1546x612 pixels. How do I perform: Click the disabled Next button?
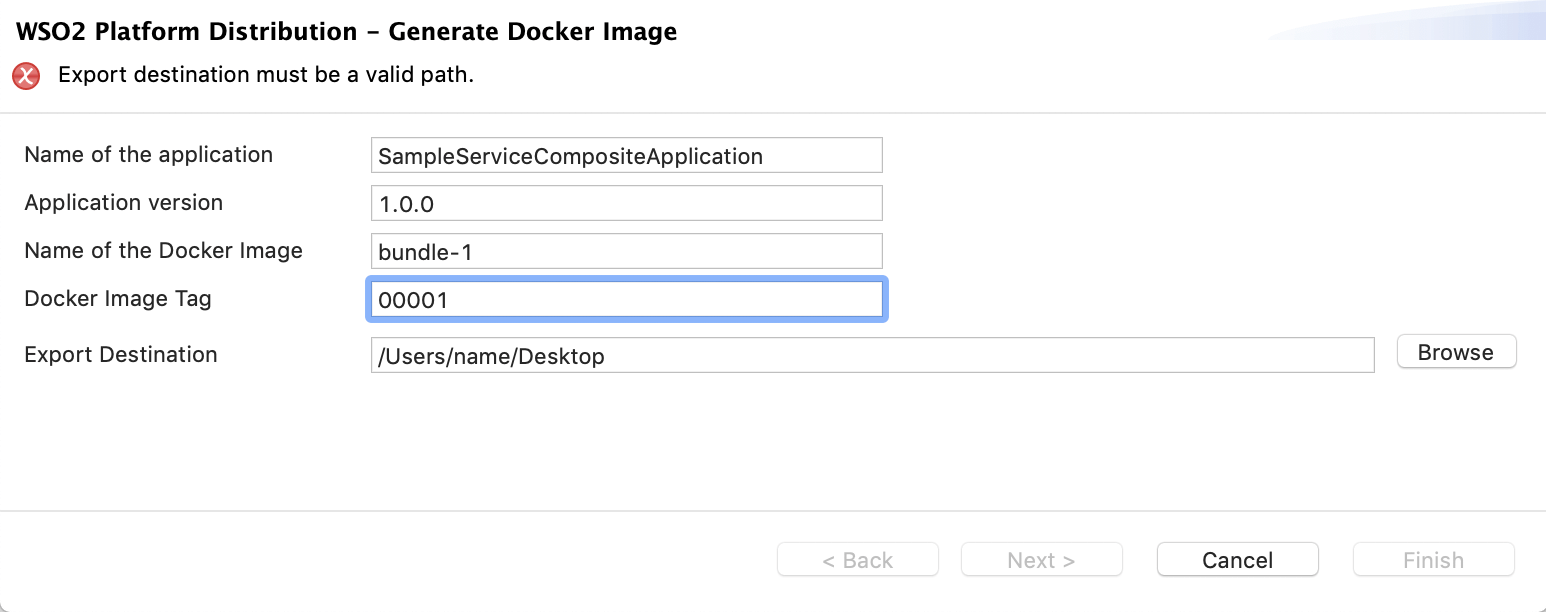point(1041,560)
